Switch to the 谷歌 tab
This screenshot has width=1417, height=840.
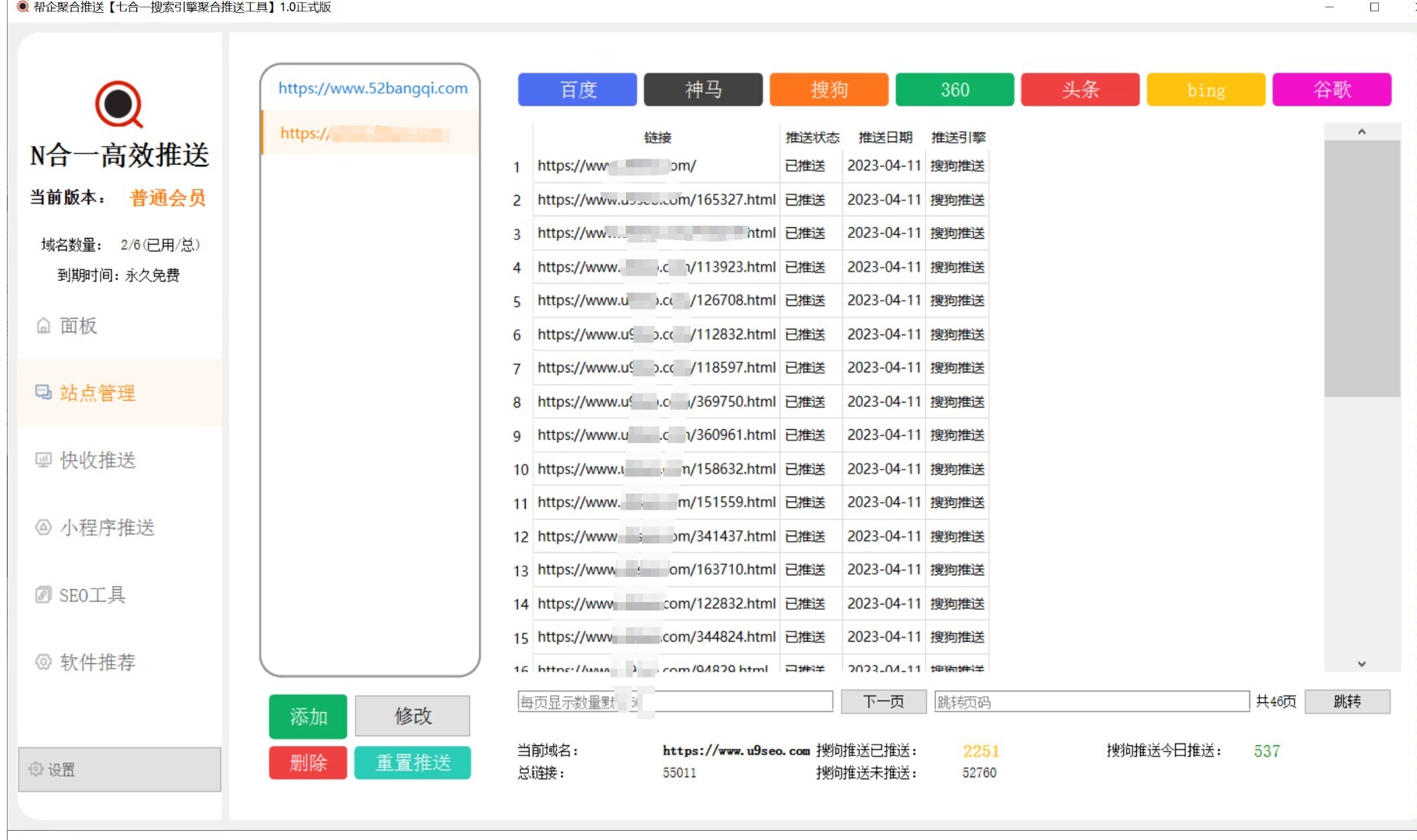point(1331,90)
